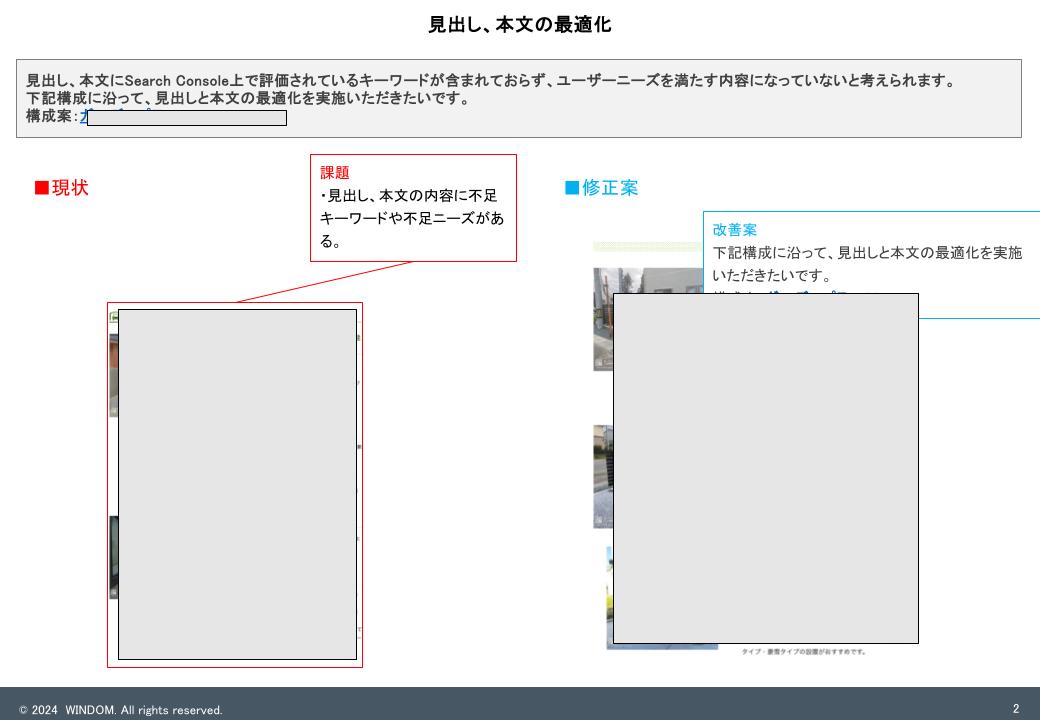Screen dimensions: 1040x720
Task: Click the slide title 見出し、本文の最適化
Action: [519, 25]
